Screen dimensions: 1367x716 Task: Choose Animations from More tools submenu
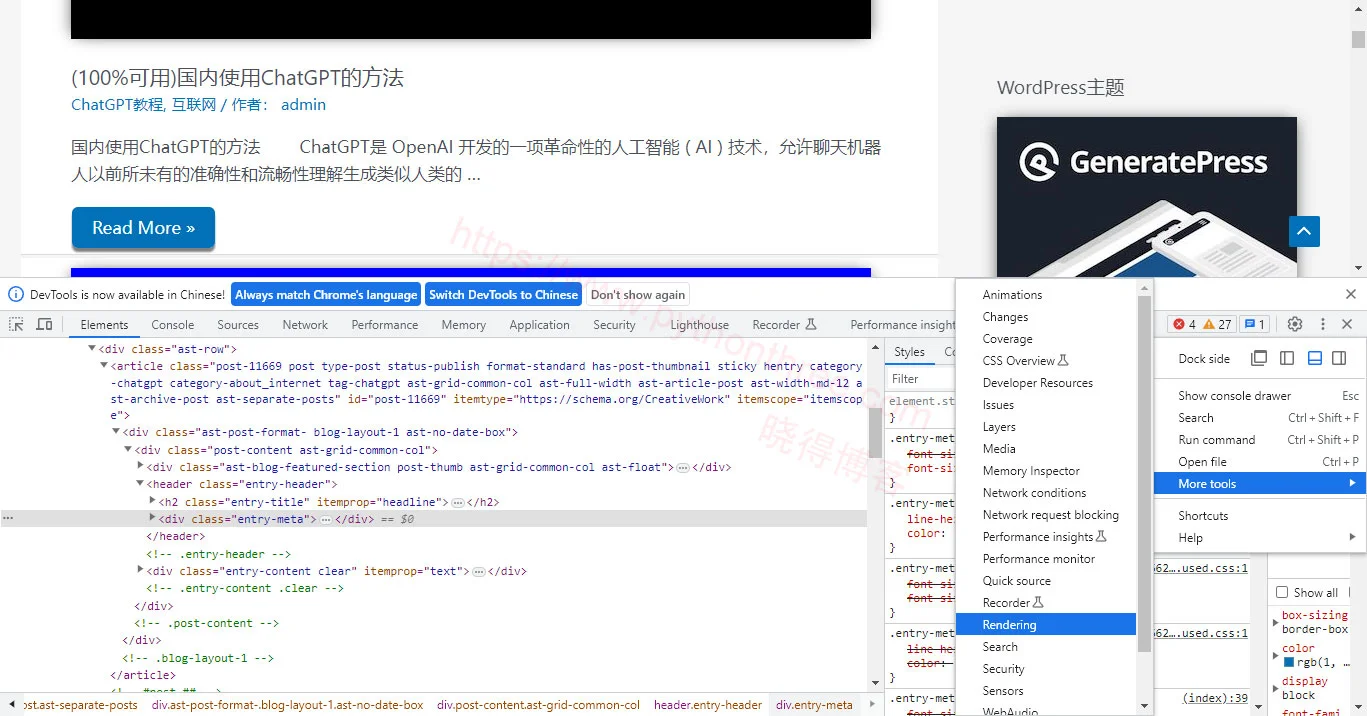[x=1046, y=295]
